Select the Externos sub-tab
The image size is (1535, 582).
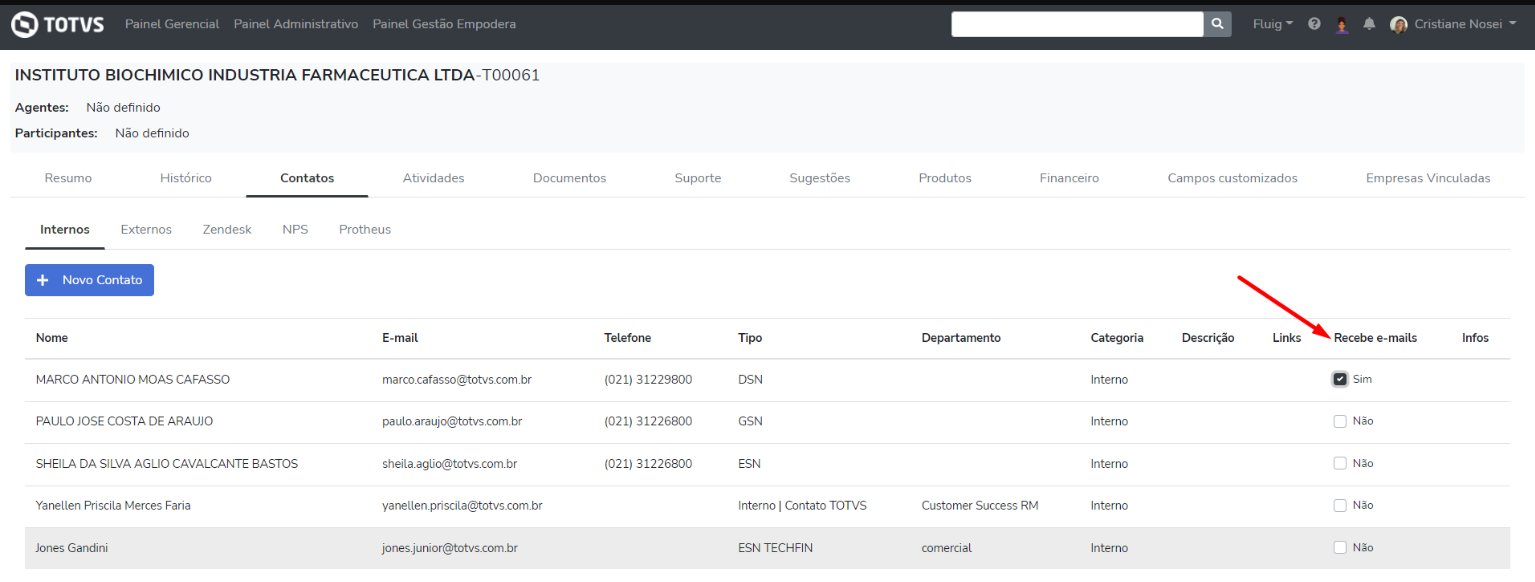point(146,230)
